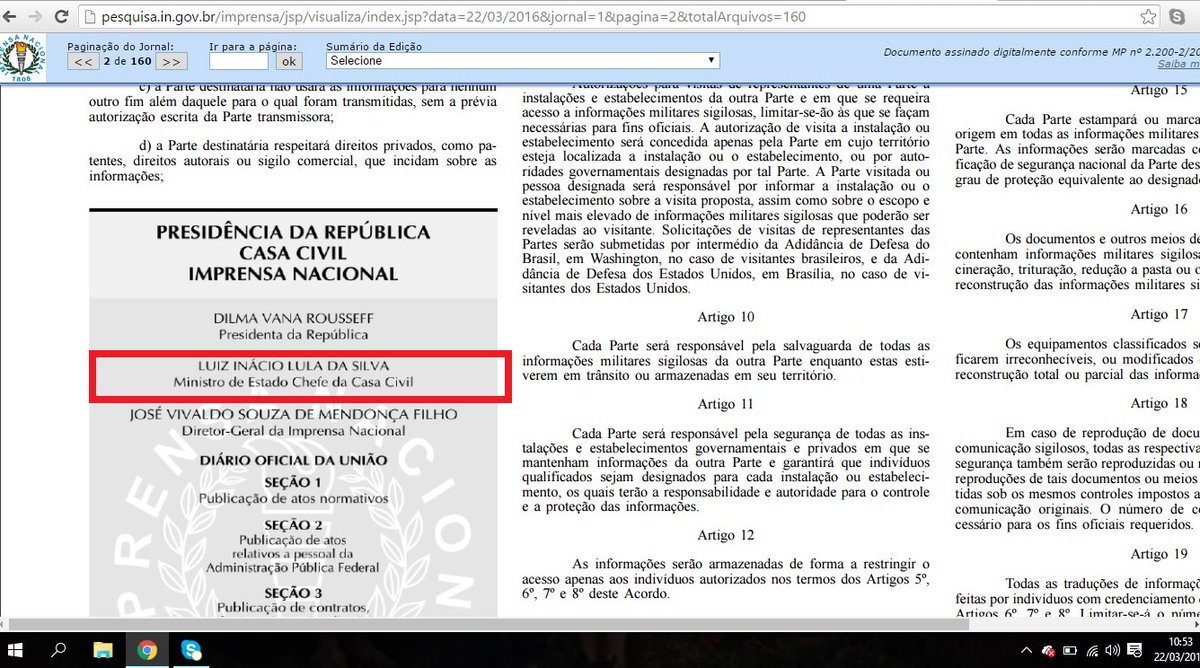Go back with the browser back arrow
Viewport: 1200px width, 668px height.
pos(11,17)
